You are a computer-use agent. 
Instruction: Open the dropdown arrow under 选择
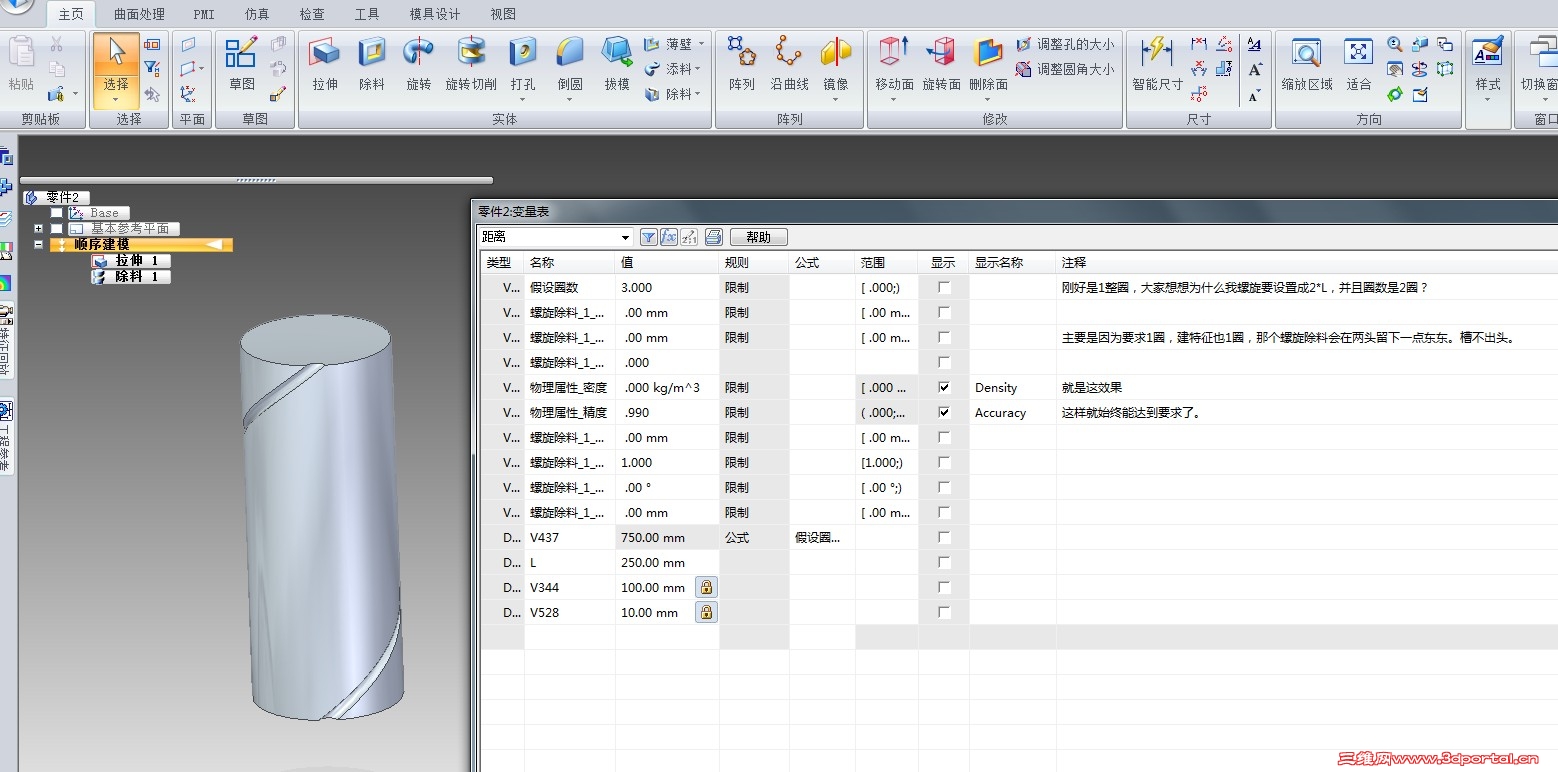pos(116,99)
